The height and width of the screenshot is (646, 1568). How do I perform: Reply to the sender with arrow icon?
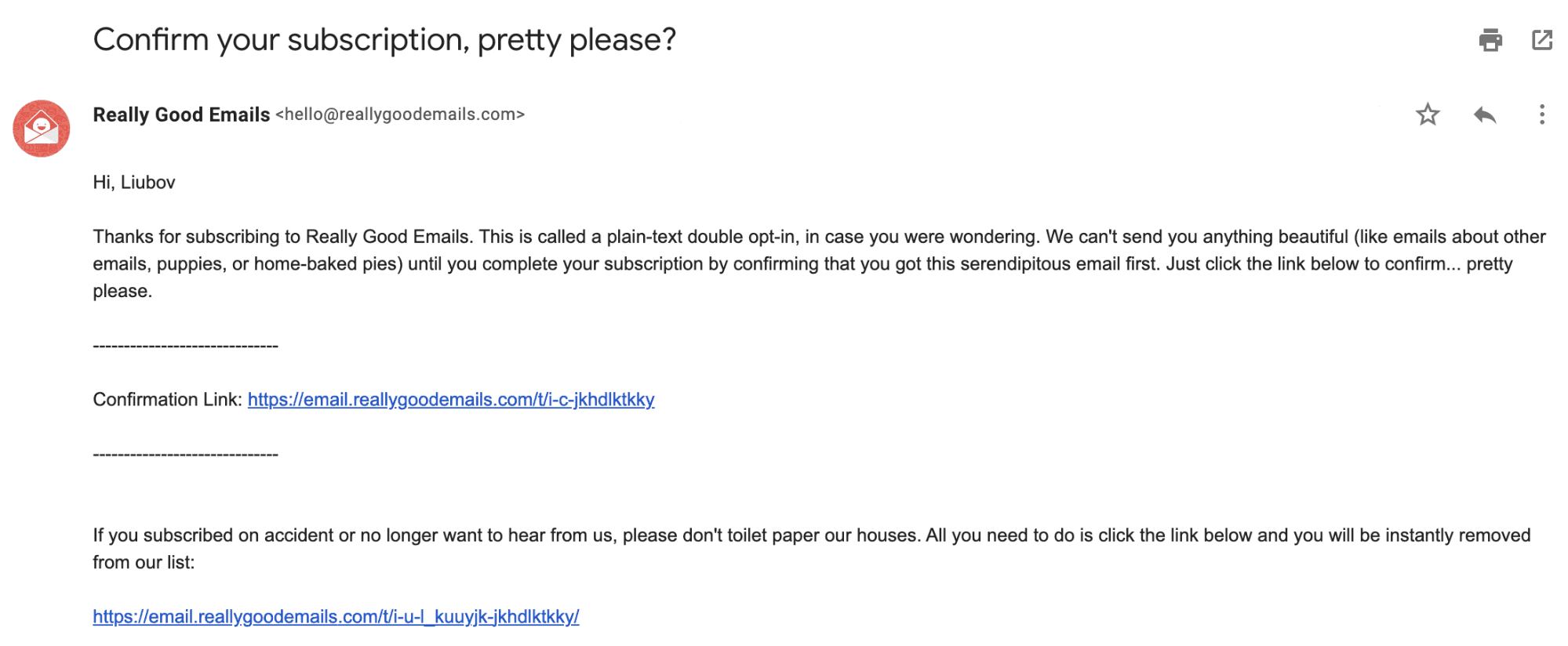(1485, 114)
